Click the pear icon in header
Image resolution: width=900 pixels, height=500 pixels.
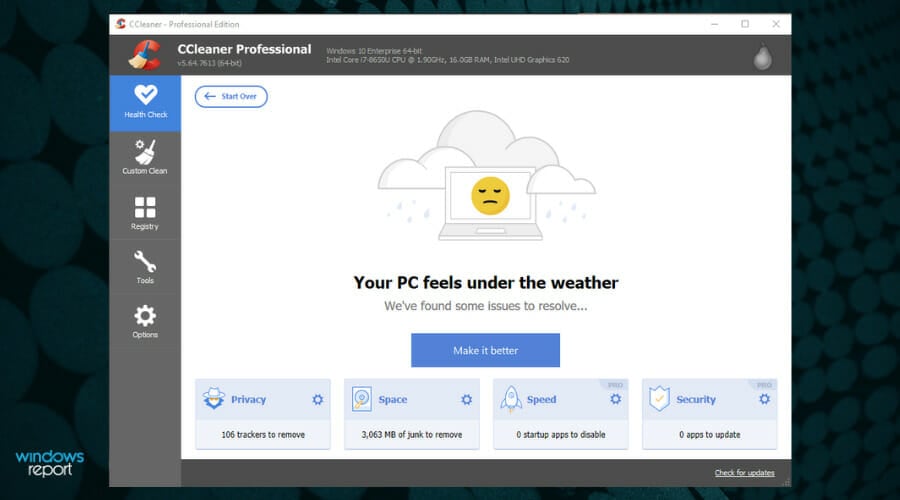click(763, 56)
